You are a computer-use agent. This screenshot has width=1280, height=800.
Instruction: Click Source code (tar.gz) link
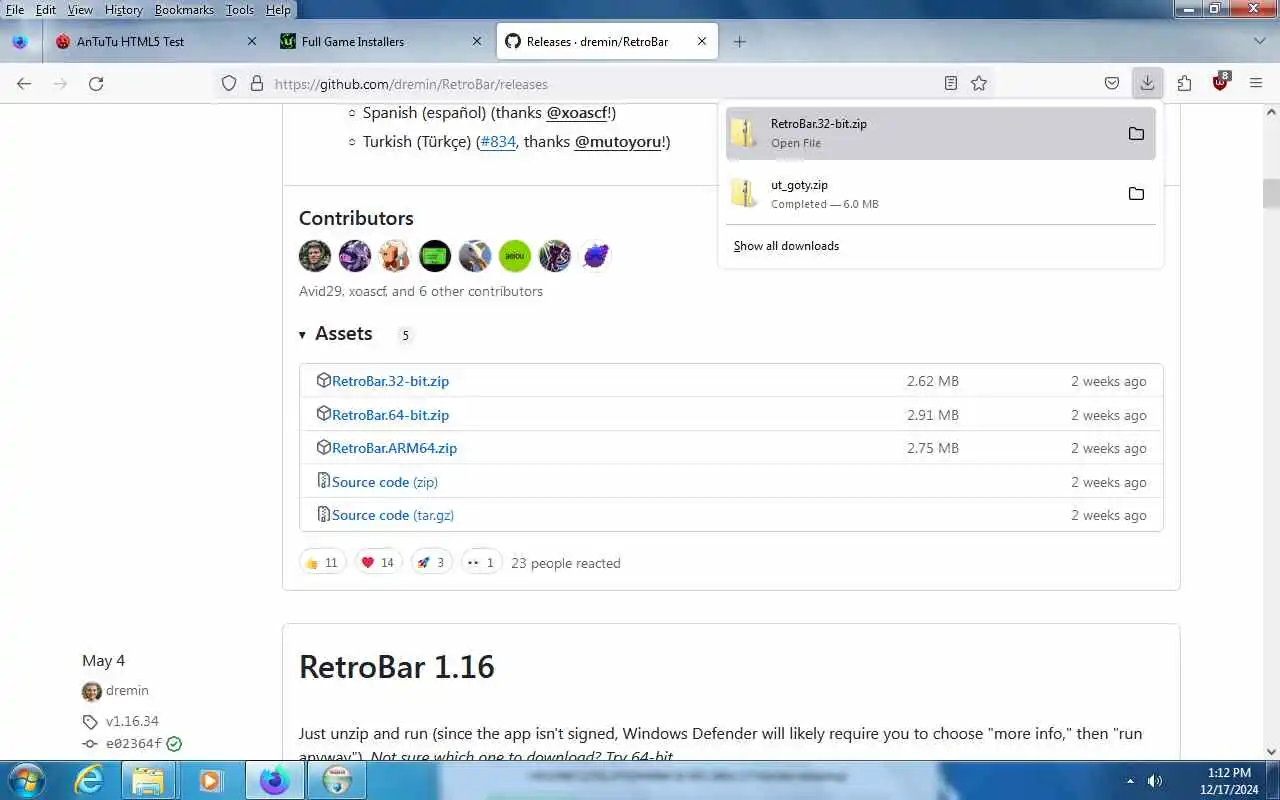(x=393, y=515)
